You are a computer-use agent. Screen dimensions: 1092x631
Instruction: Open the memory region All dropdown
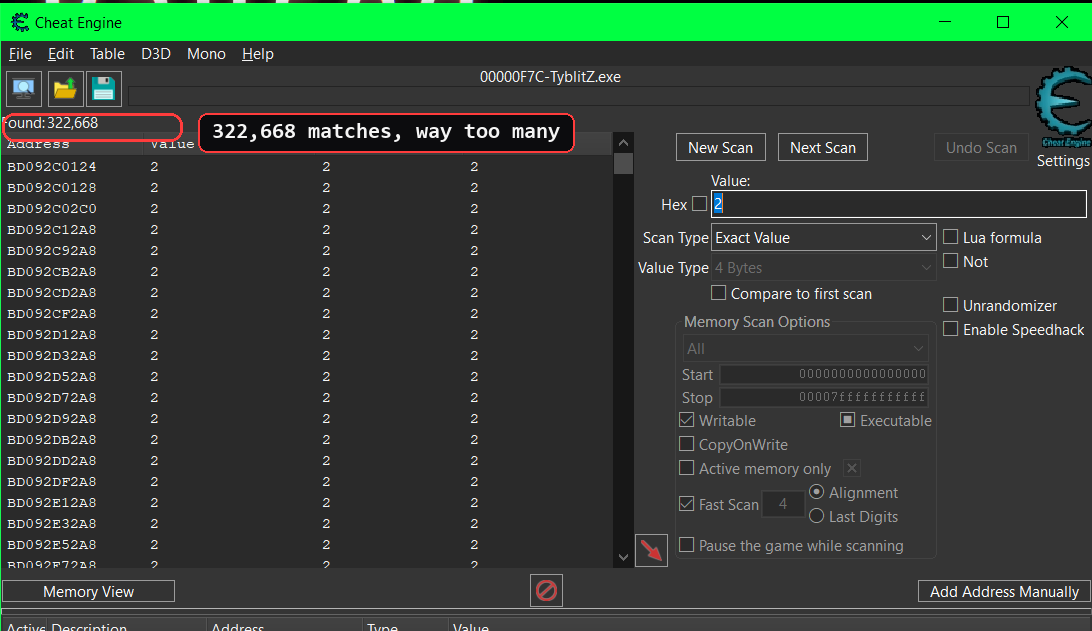(x=805, y=348)
